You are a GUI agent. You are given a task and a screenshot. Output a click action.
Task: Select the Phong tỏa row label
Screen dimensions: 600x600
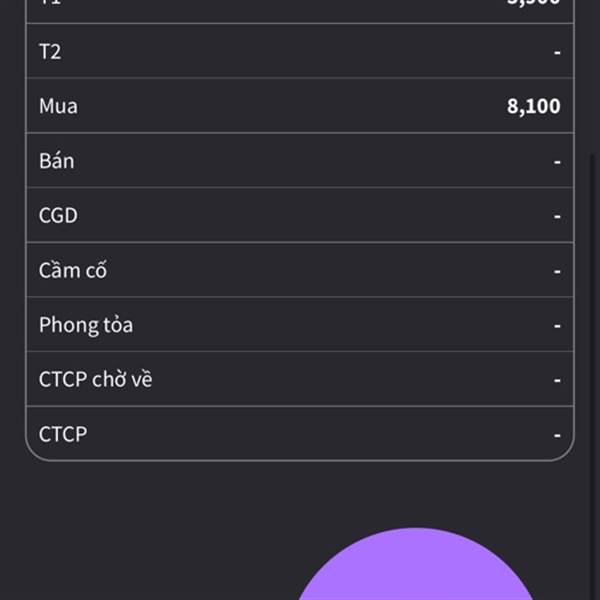[x=86, y=325]
